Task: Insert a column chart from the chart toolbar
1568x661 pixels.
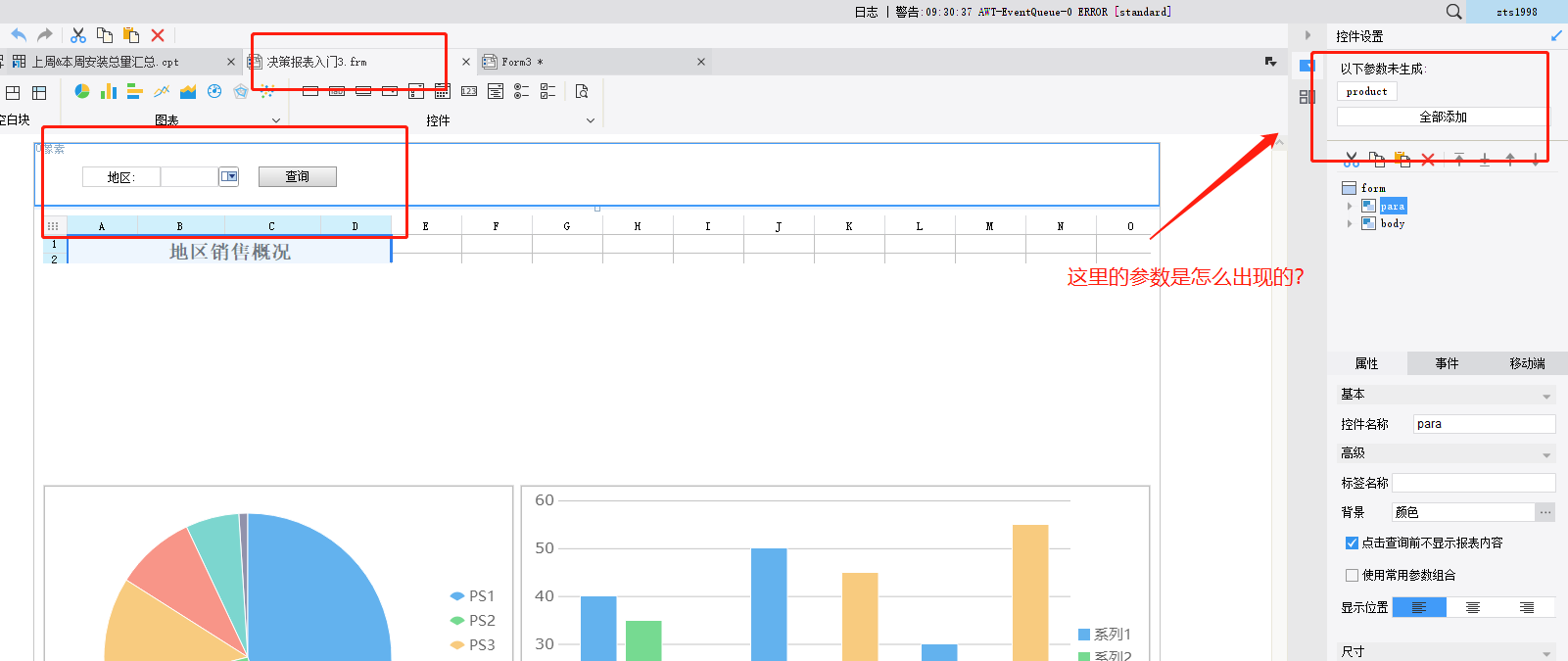Action: [109, 91]
